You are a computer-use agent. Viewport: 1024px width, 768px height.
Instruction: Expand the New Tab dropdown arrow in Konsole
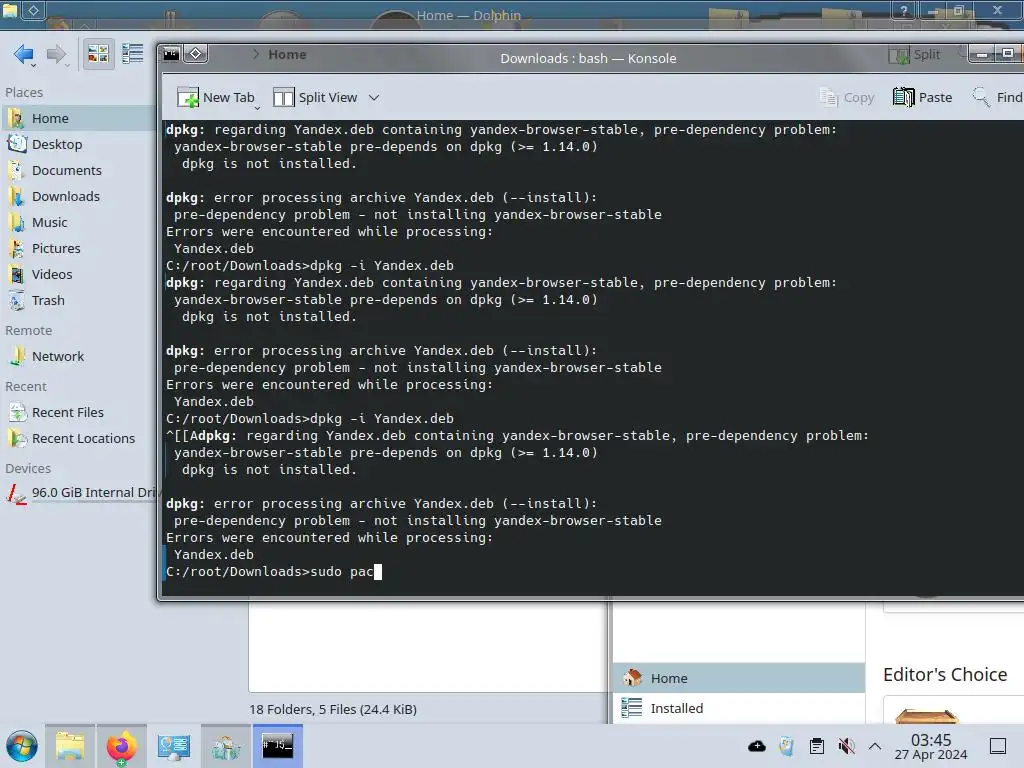click(257, 106)
